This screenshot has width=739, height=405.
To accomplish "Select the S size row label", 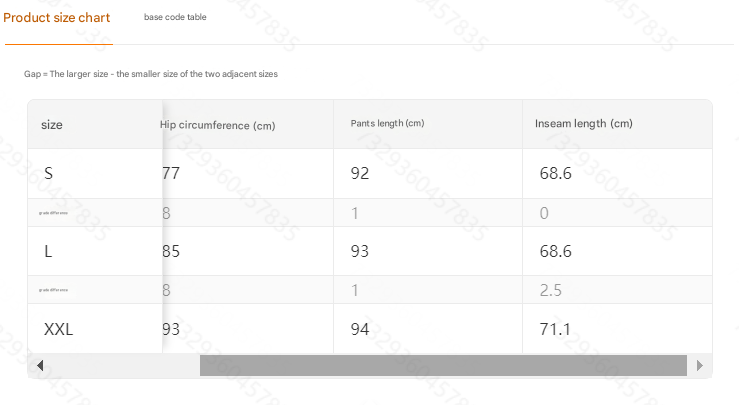I will coord(48,174).
